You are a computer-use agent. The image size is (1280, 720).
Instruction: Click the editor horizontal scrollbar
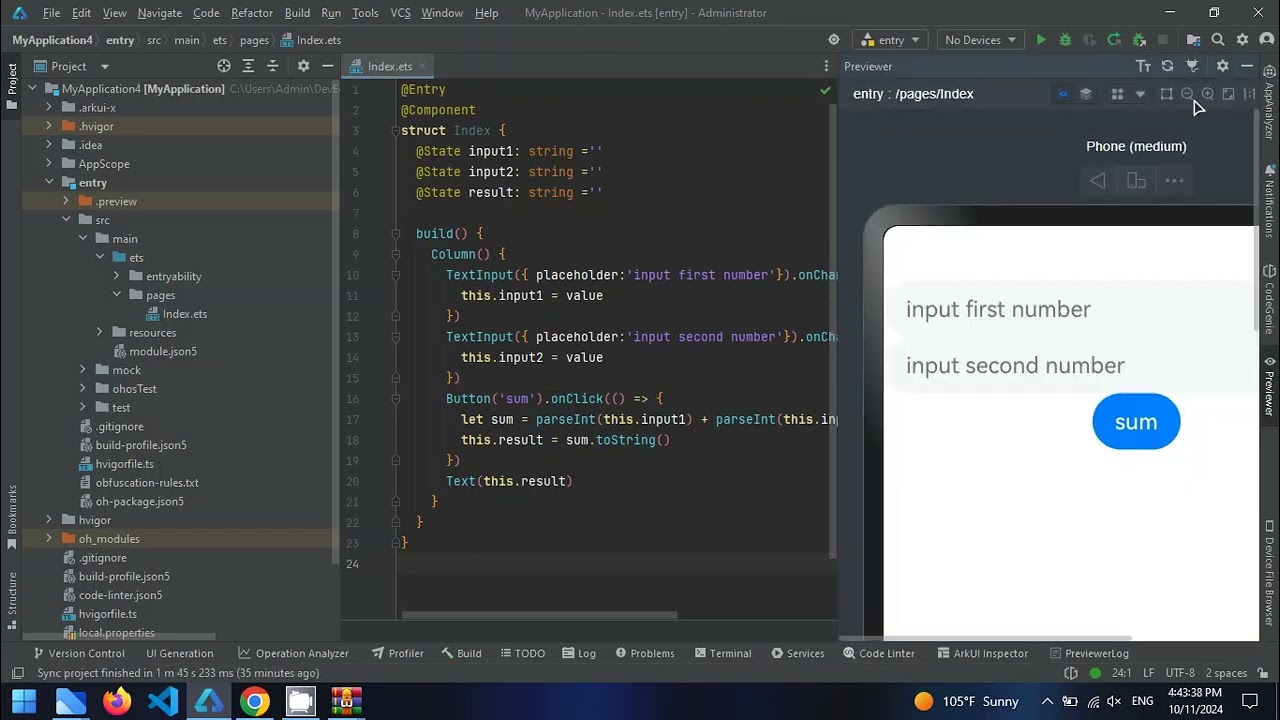(x=540, y=615)
